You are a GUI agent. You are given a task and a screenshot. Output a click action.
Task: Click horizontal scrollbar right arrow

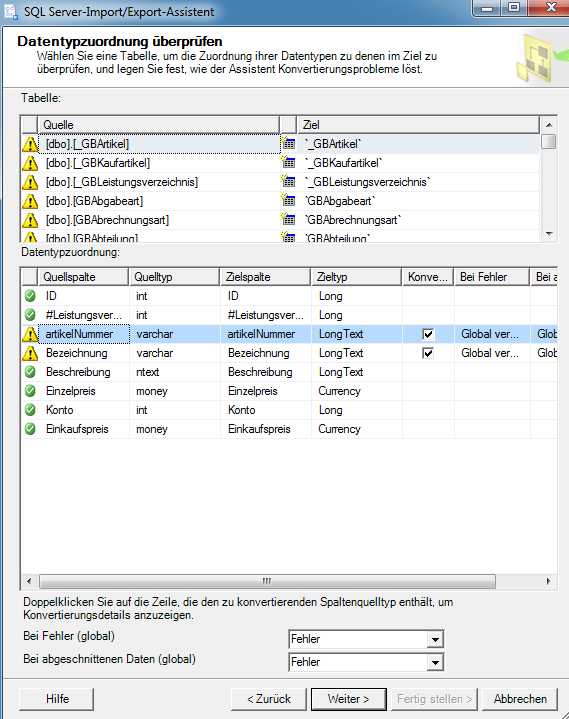pyautogui.click(x=549, y=581)
